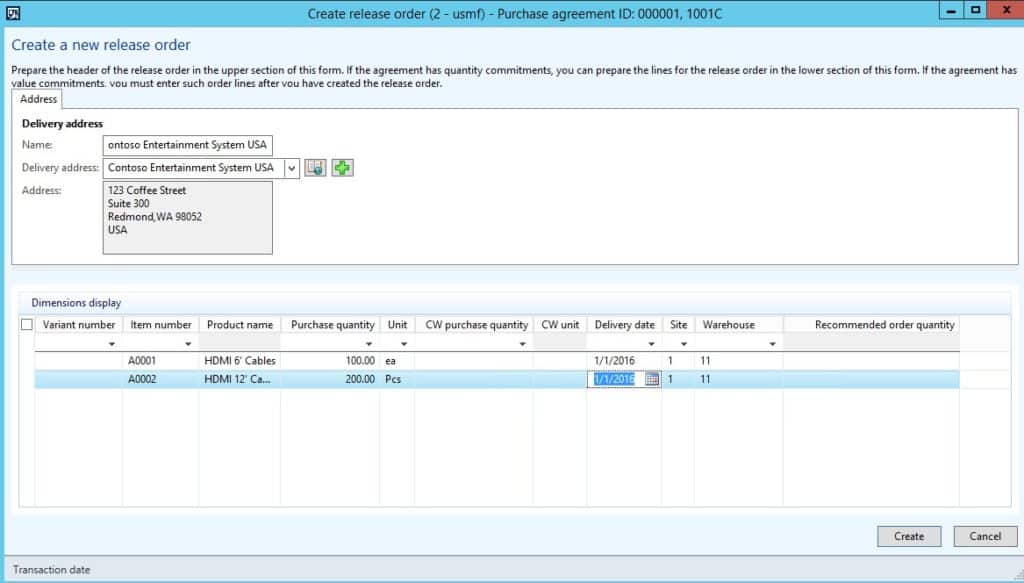This screenshot has height=583, width=1024.
Task: Click the Recommended order quantity column header
Action: point(871,324)
